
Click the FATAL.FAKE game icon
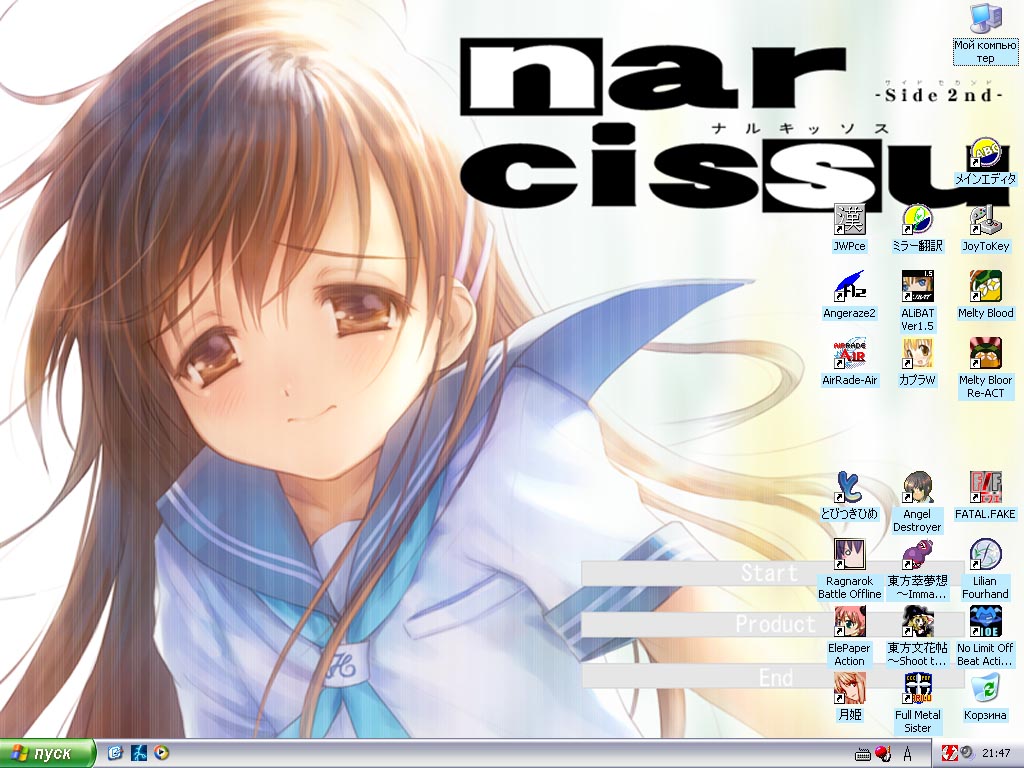click(x=985, y=496)
